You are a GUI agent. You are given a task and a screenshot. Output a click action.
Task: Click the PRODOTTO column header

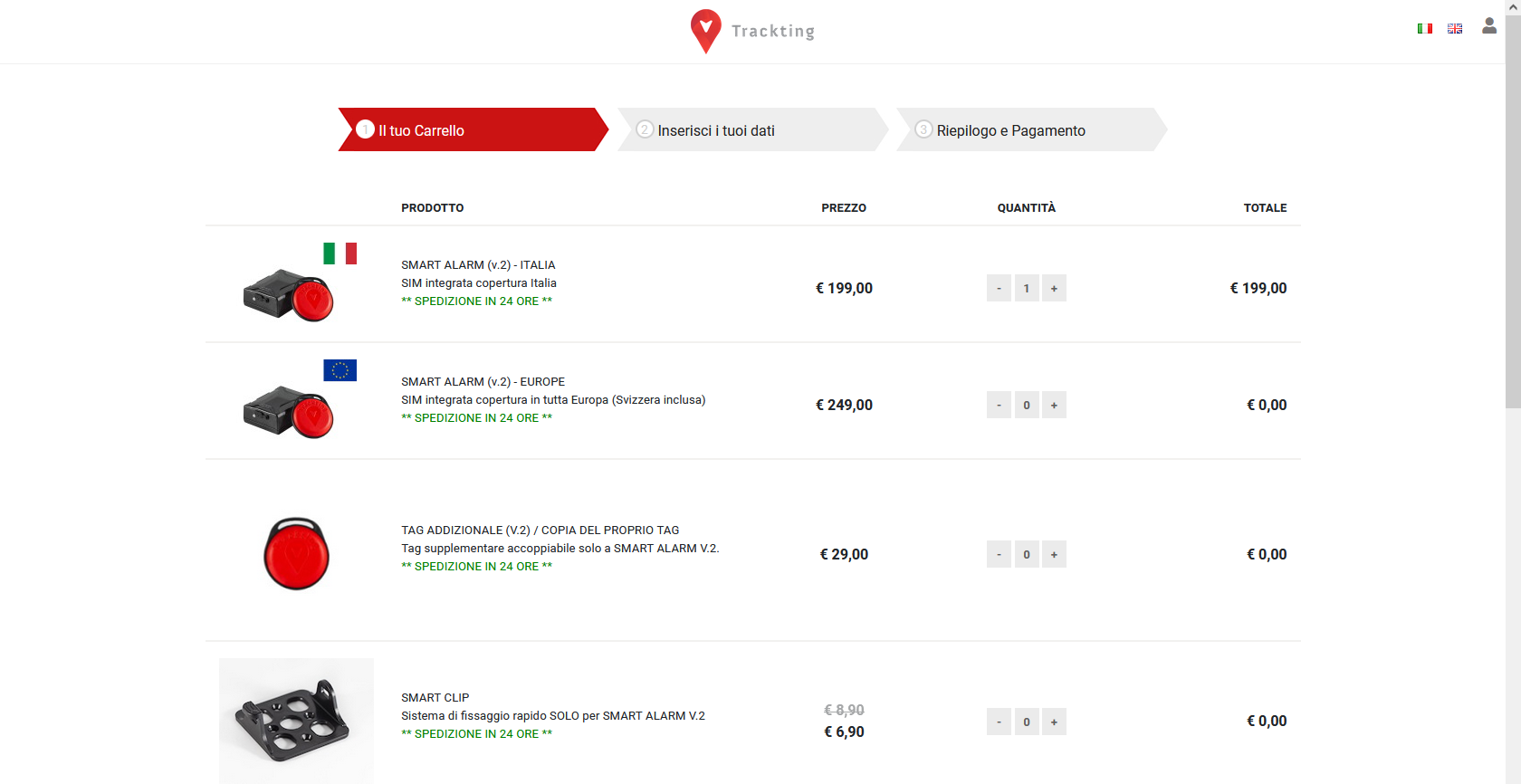(433, 208)
